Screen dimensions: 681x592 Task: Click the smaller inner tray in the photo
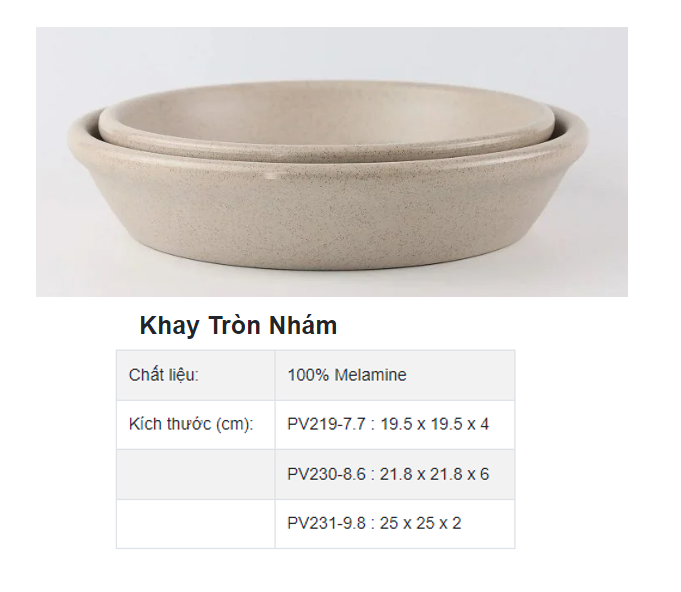pos(327,119)
